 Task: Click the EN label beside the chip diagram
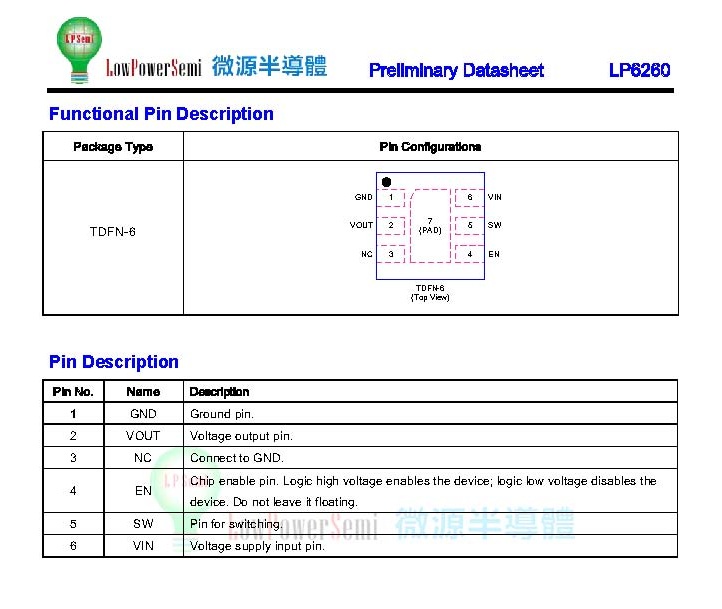494,254
